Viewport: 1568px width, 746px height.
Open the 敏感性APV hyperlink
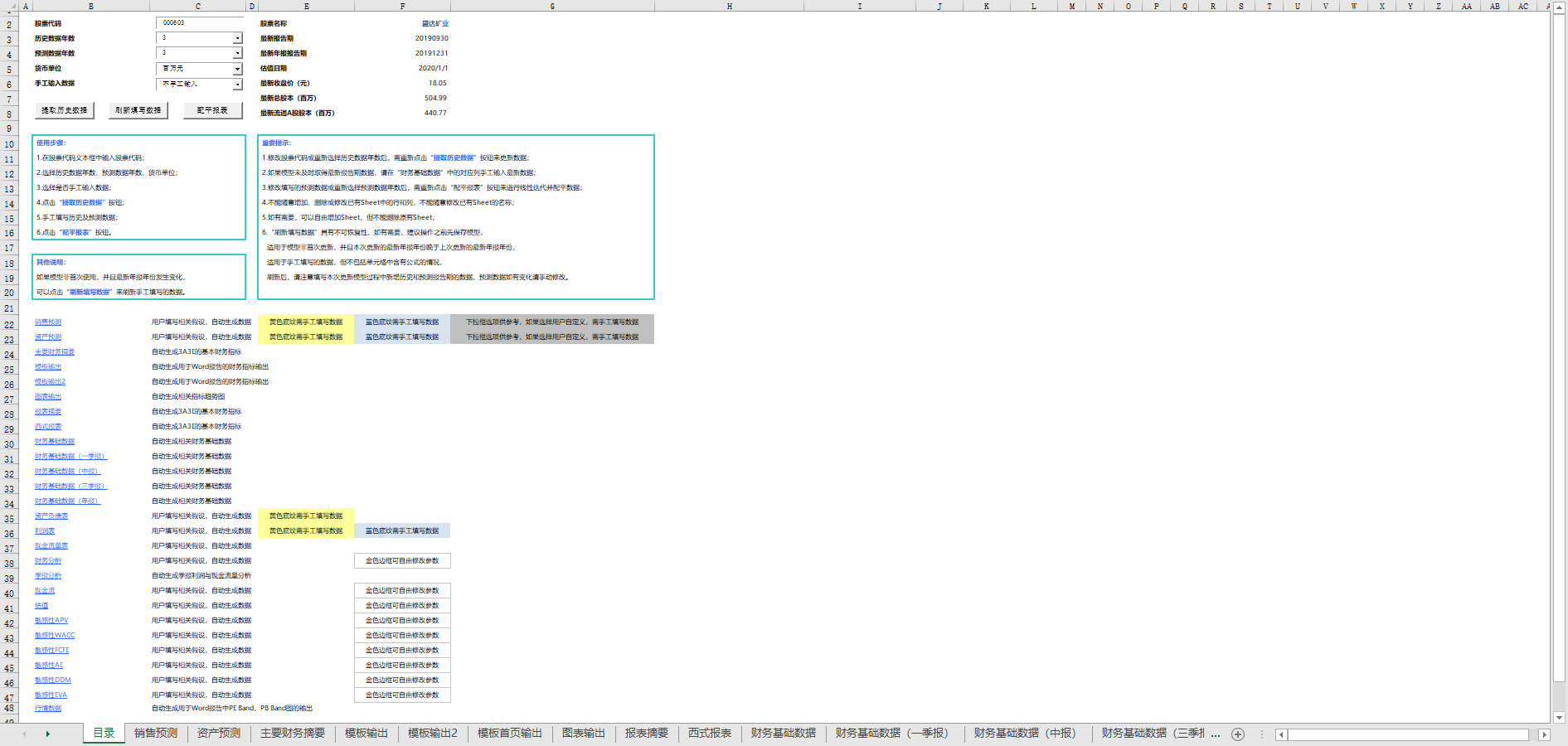[51, 621]
